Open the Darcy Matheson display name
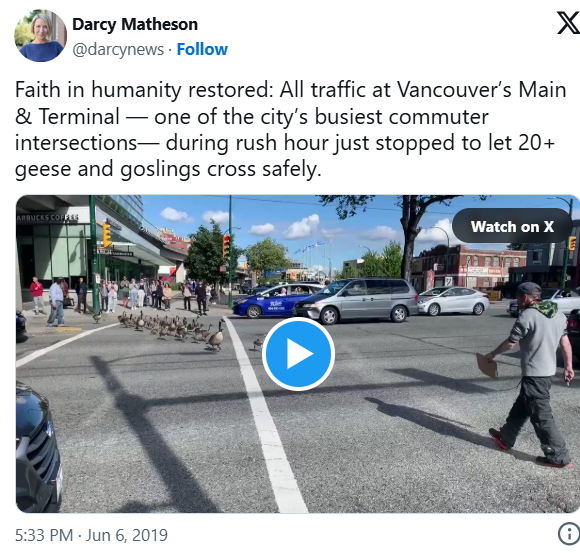Viewport: 580px width, 553px height. point(135,24)
